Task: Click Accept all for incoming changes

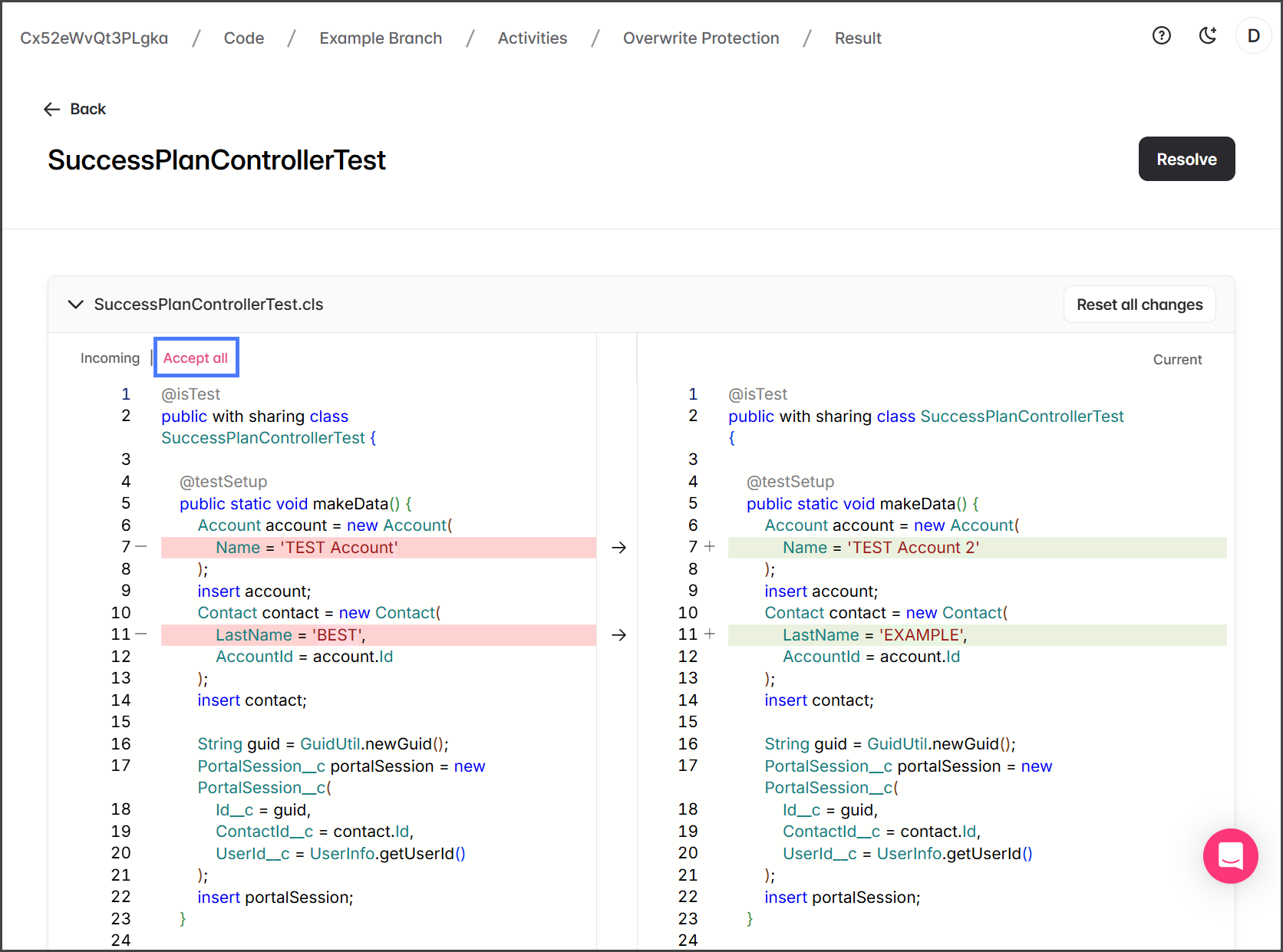Action: 196,358
